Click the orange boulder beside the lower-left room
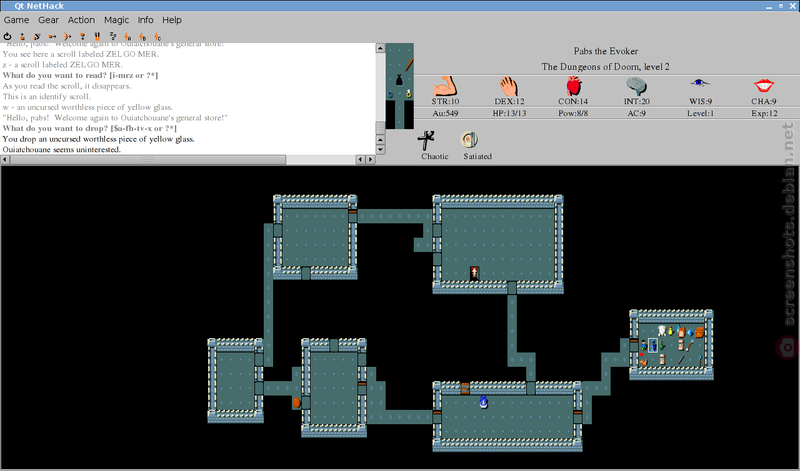Viewport: 800px width, 471px height. pyautogui.click(x=296, y=403)
